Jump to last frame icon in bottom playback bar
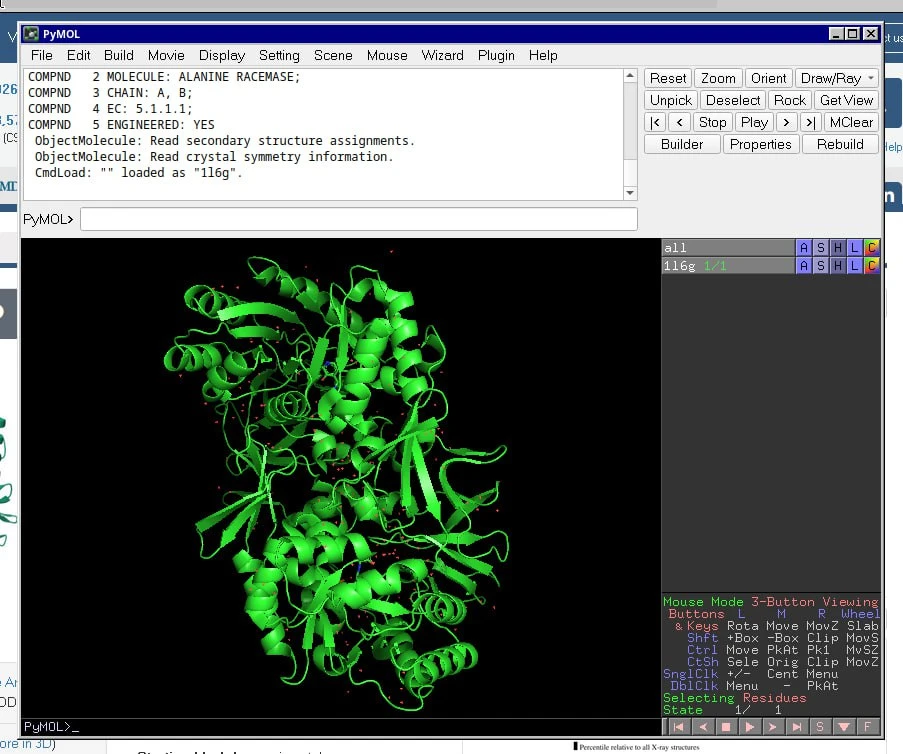Screen dimensions: 903x754 point(797,727)
